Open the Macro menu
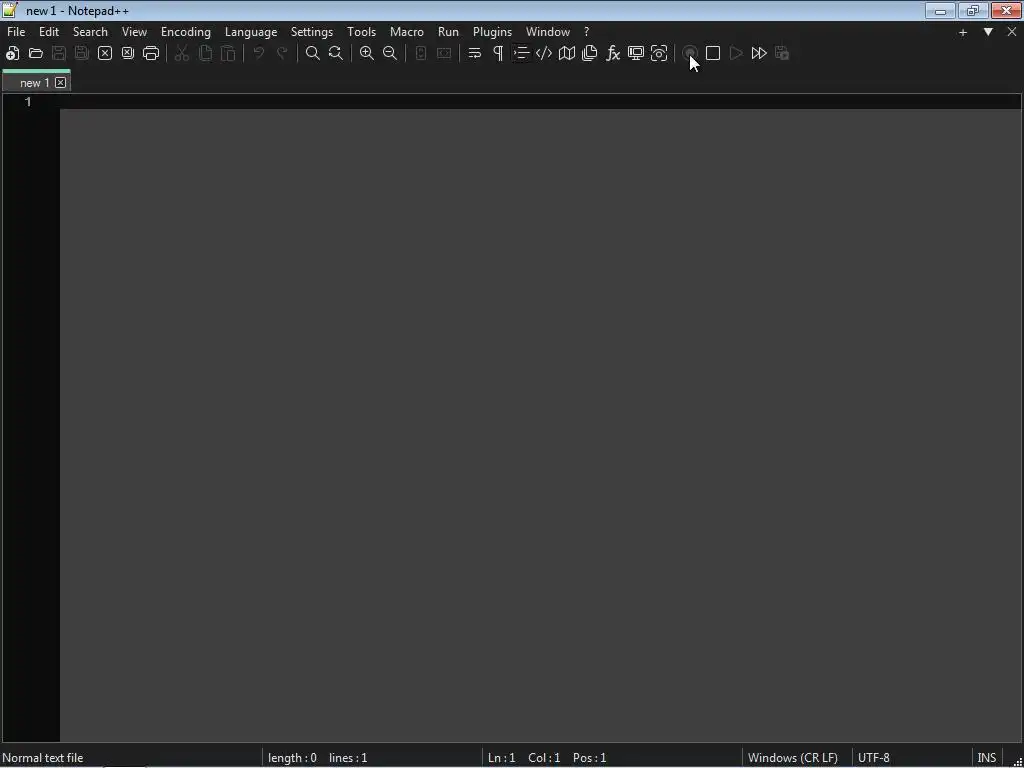This screenshot has width=1024, height=768. (407, 32)
